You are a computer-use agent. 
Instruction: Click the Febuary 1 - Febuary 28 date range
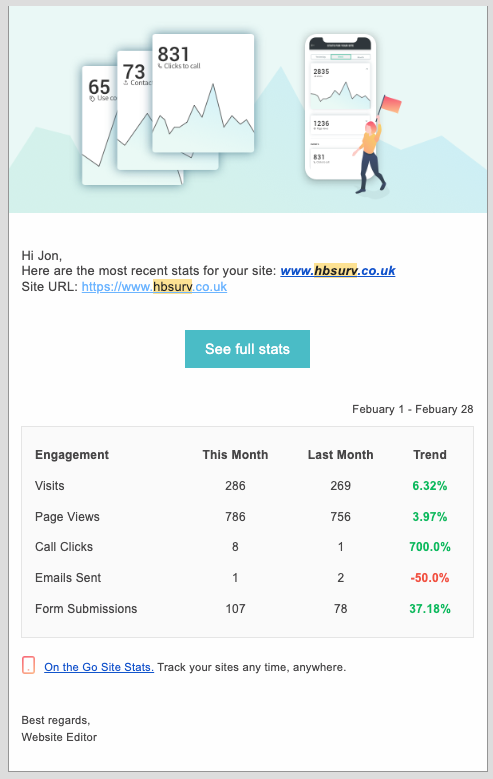[x=412, y=409]
